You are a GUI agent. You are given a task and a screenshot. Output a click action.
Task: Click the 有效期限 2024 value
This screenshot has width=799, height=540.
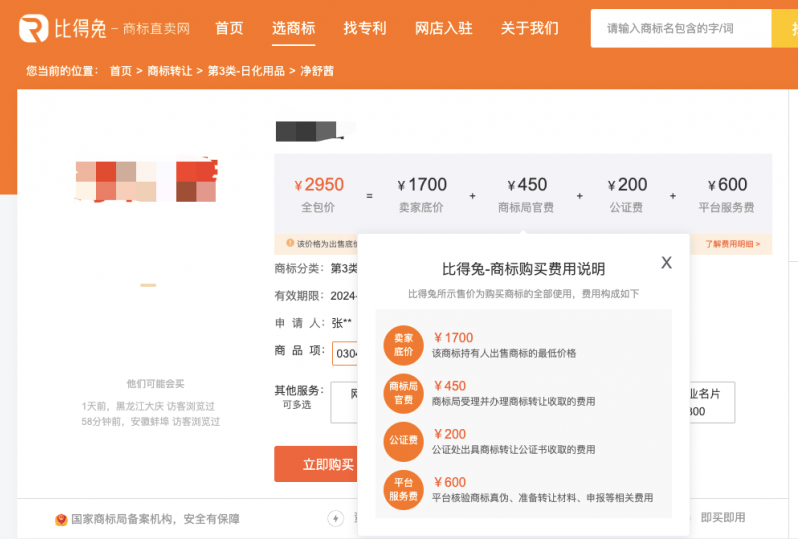coord(344,296)
